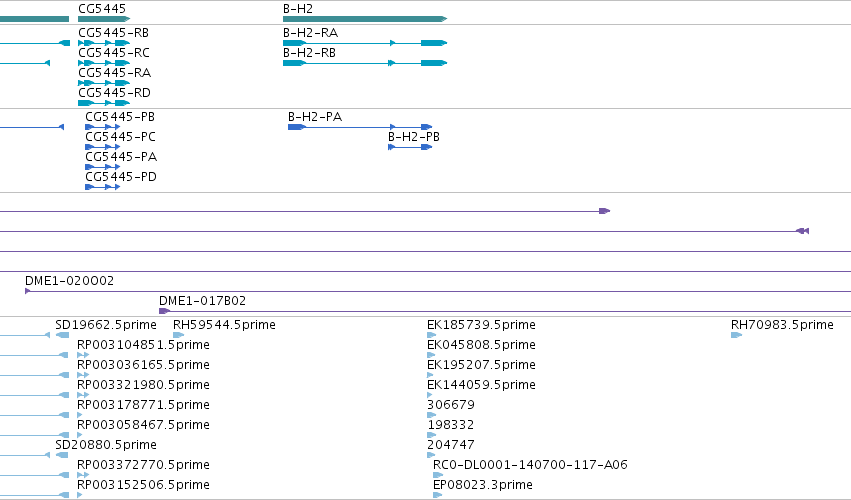Screen dimensions: 851x500
Task: Click the B-H2-RB transcript glyph
Action: coord(365,63)
